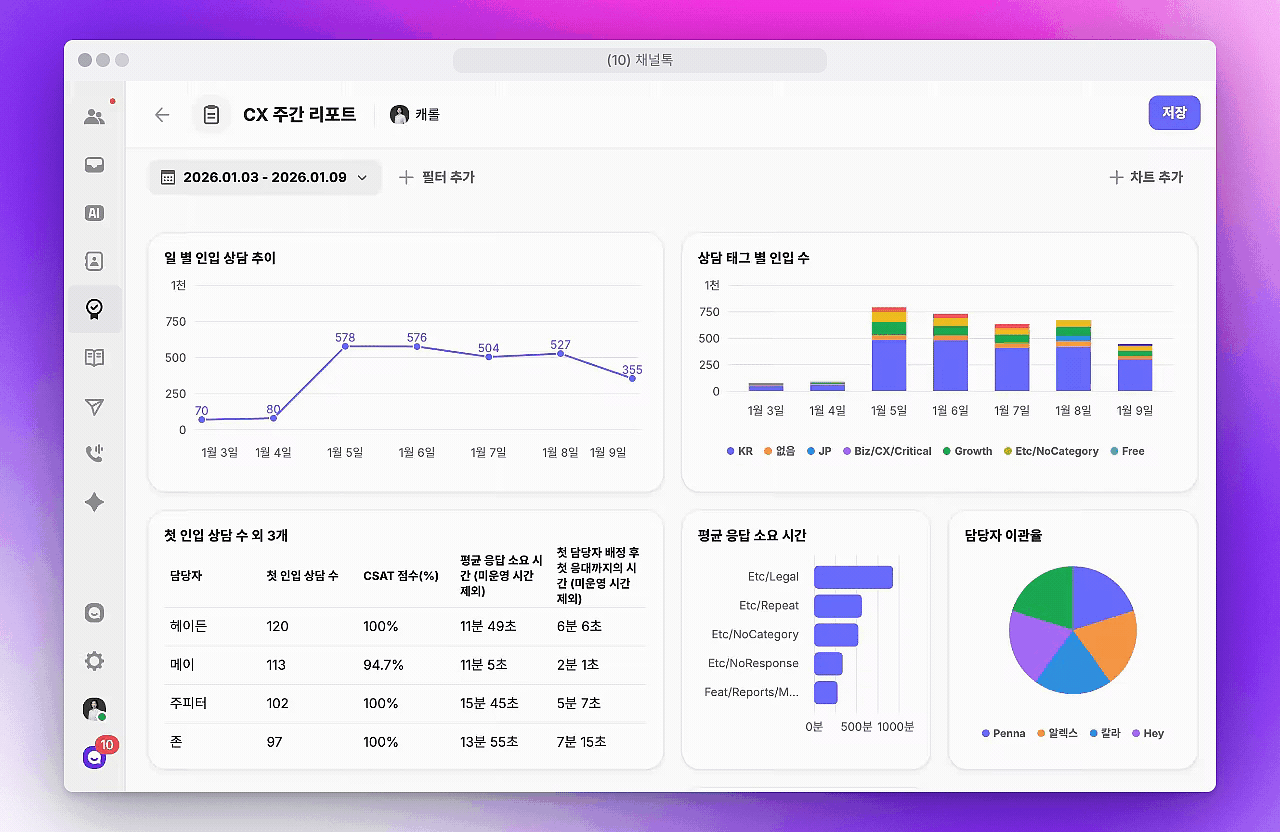This screenshot has width=1280, height=832.
Task: Open the paper plane marketing icon
Action: click(x=95, y=407)
